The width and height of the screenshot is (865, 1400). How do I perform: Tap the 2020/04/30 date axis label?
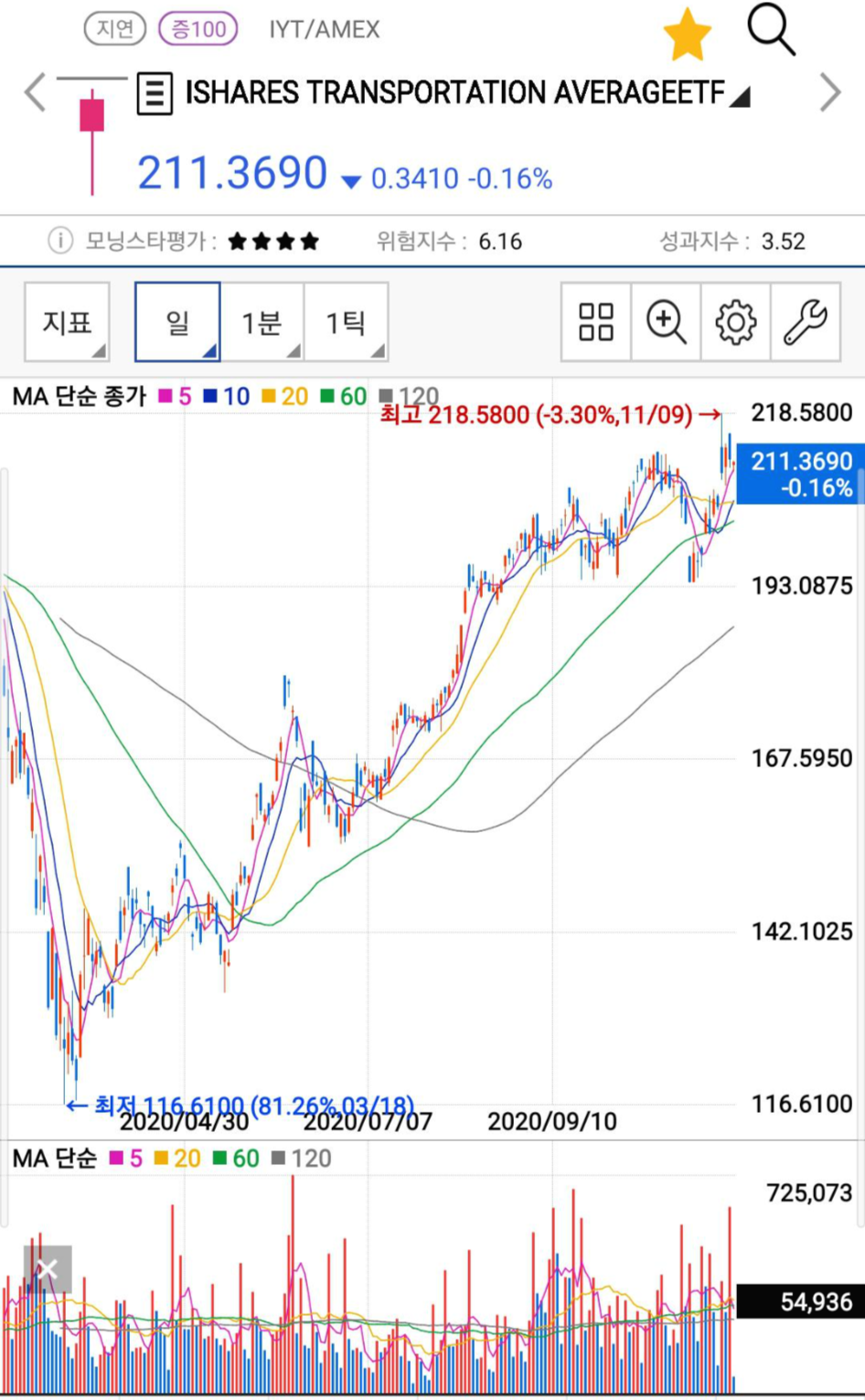[x=184, y=1121]
